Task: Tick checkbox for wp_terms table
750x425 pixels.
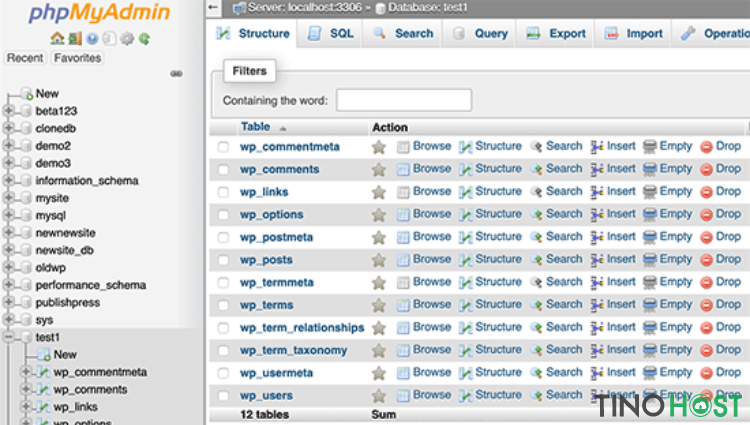Action: tap(223, 305)
